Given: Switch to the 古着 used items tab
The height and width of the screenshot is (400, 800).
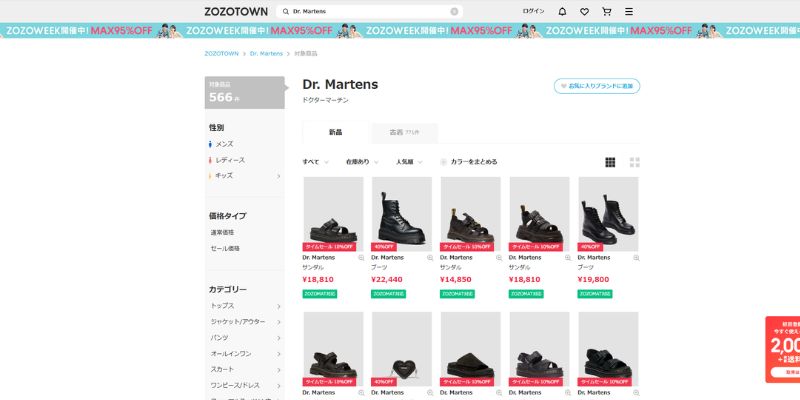Looking at the screenshot, I should coord(404,133).
